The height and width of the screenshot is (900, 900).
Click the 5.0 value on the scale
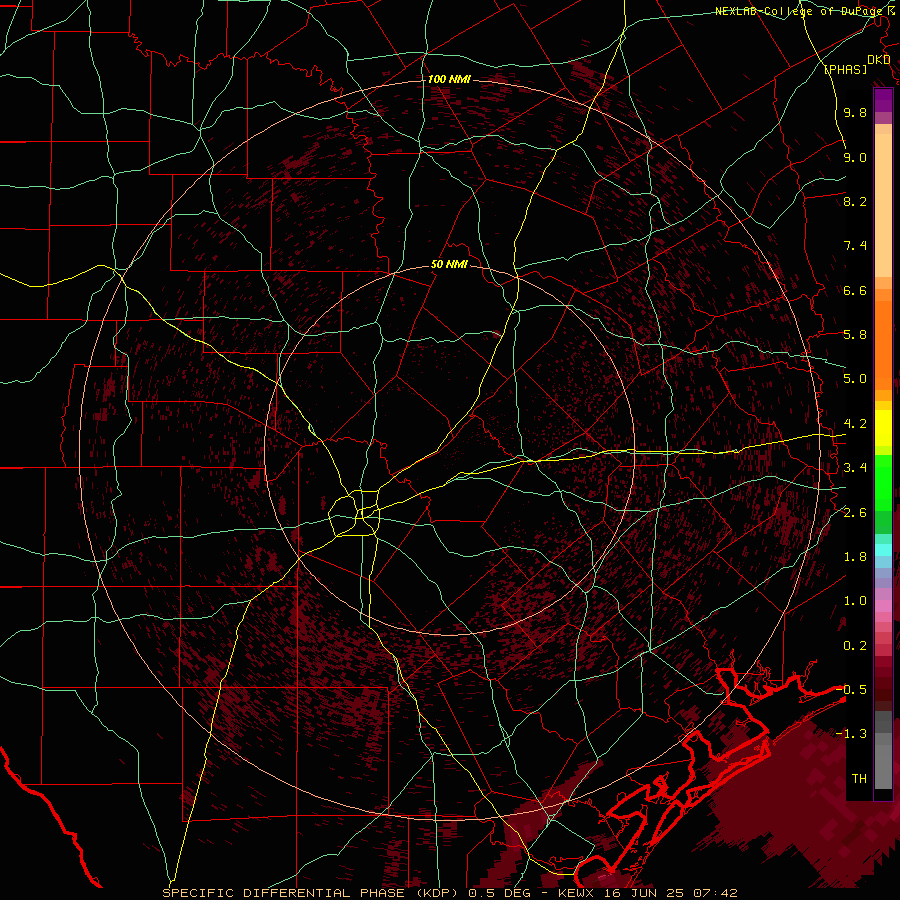click(855, 379)
